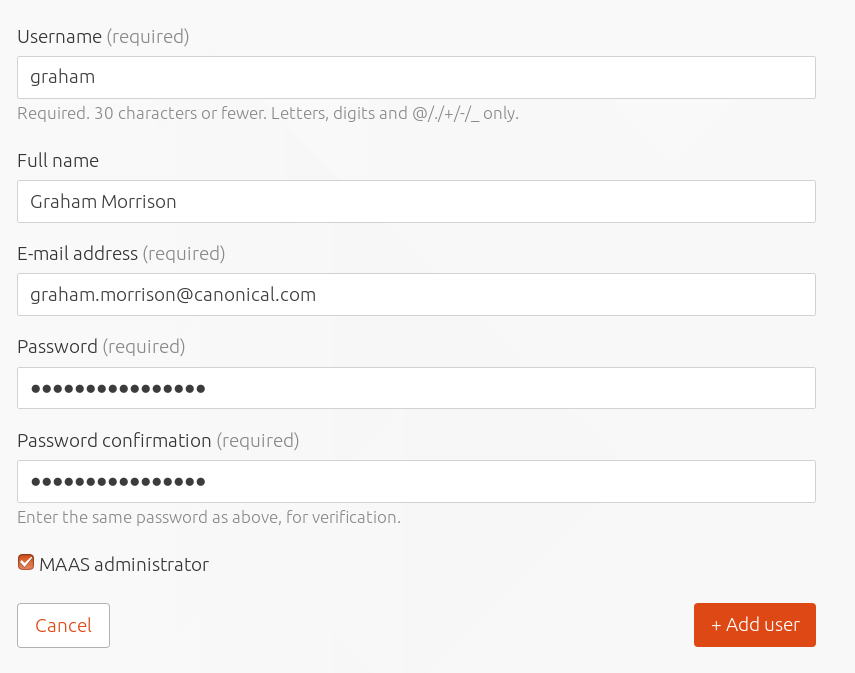Click into the Password field
Image resolution: width=855 pixels, height=673 pixels.
tap(416, 388)
